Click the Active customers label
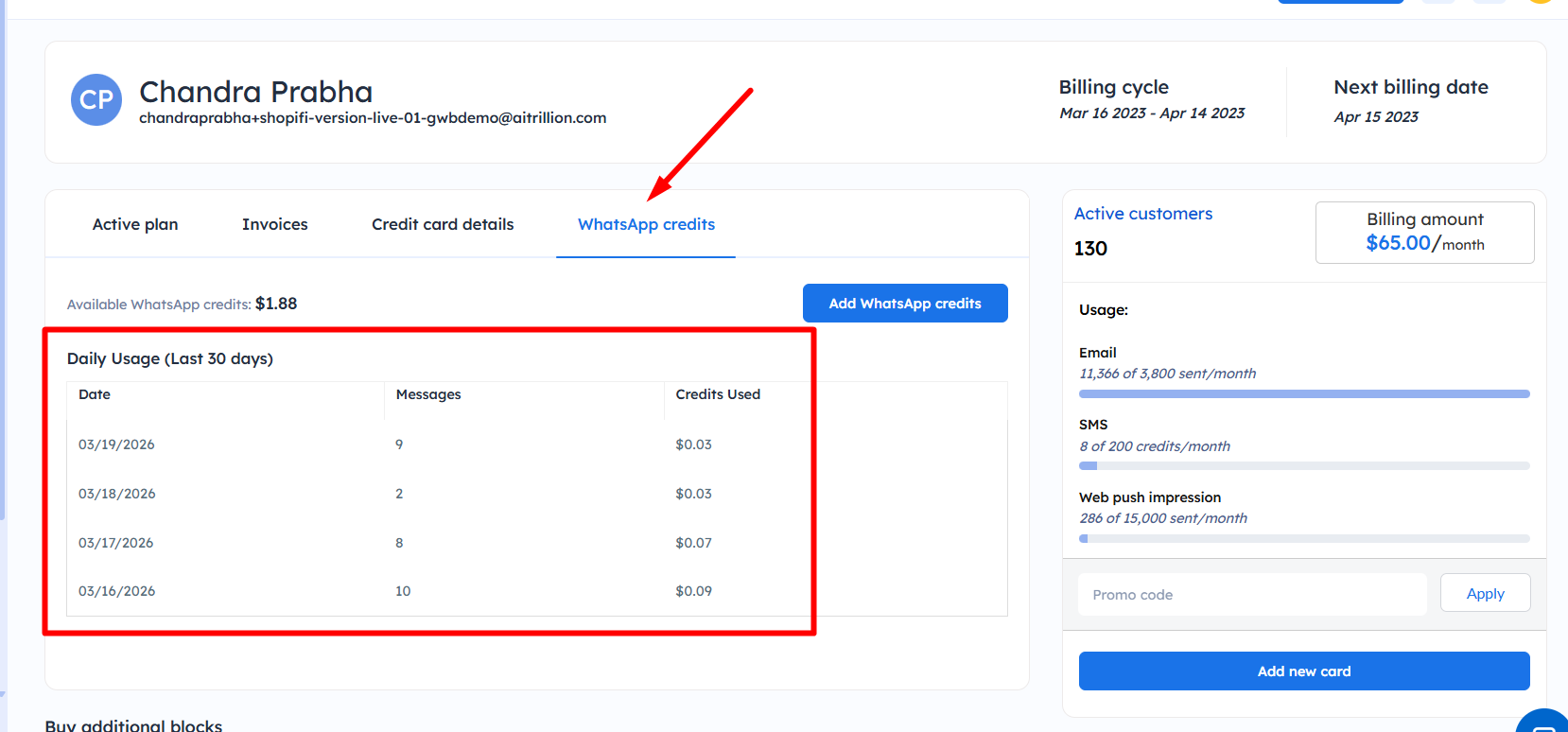Image resolution: width=1568 pixels, height=732 pixels. (x=1142, y=214)
